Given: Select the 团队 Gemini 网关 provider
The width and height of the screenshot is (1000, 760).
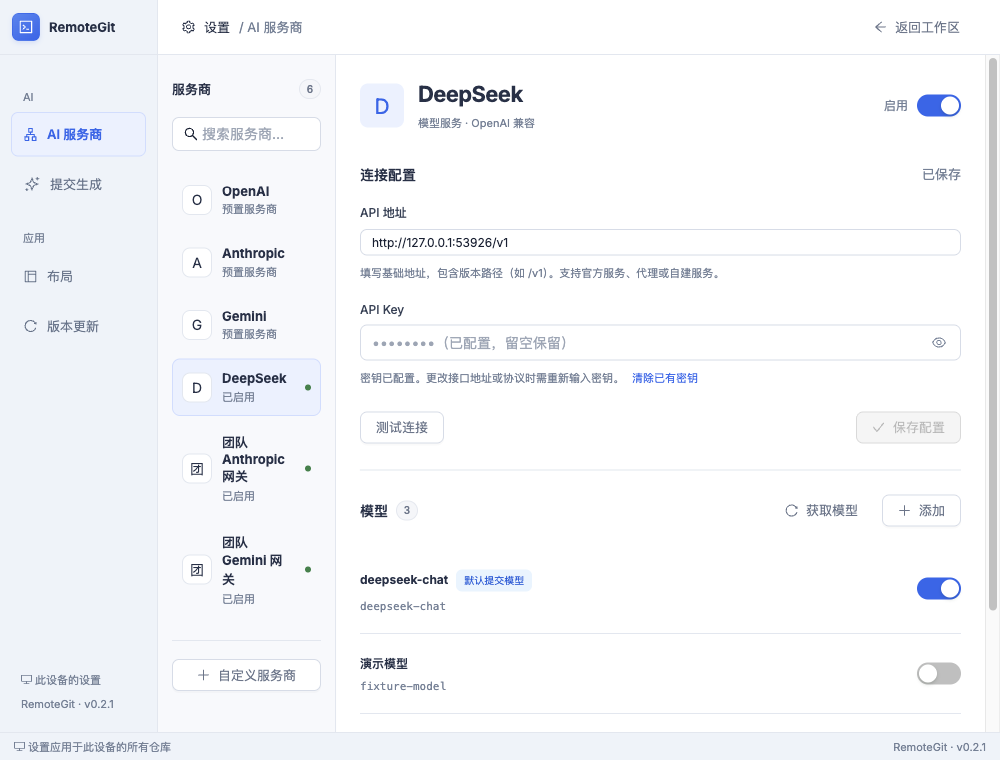Looking at the screenshot, I should pos(246,569).
